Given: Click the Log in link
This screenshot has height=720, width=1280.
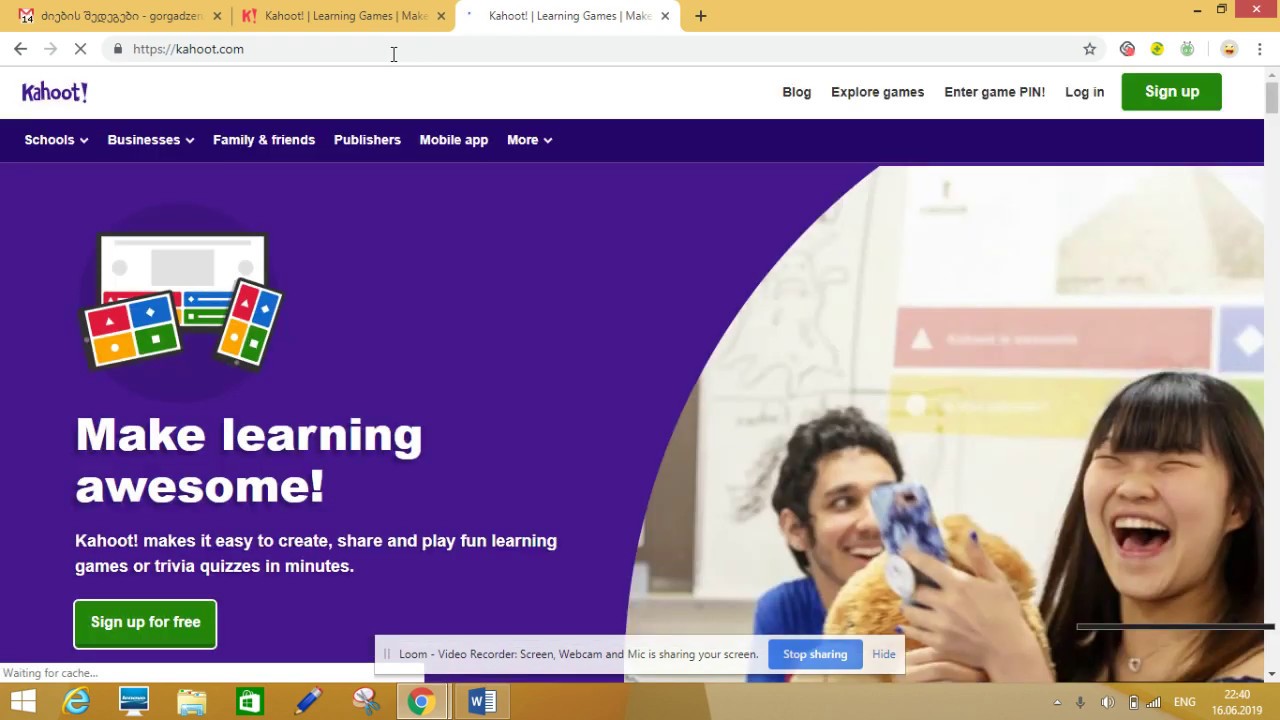Looking at the screenshot, I should (1085, 92).
